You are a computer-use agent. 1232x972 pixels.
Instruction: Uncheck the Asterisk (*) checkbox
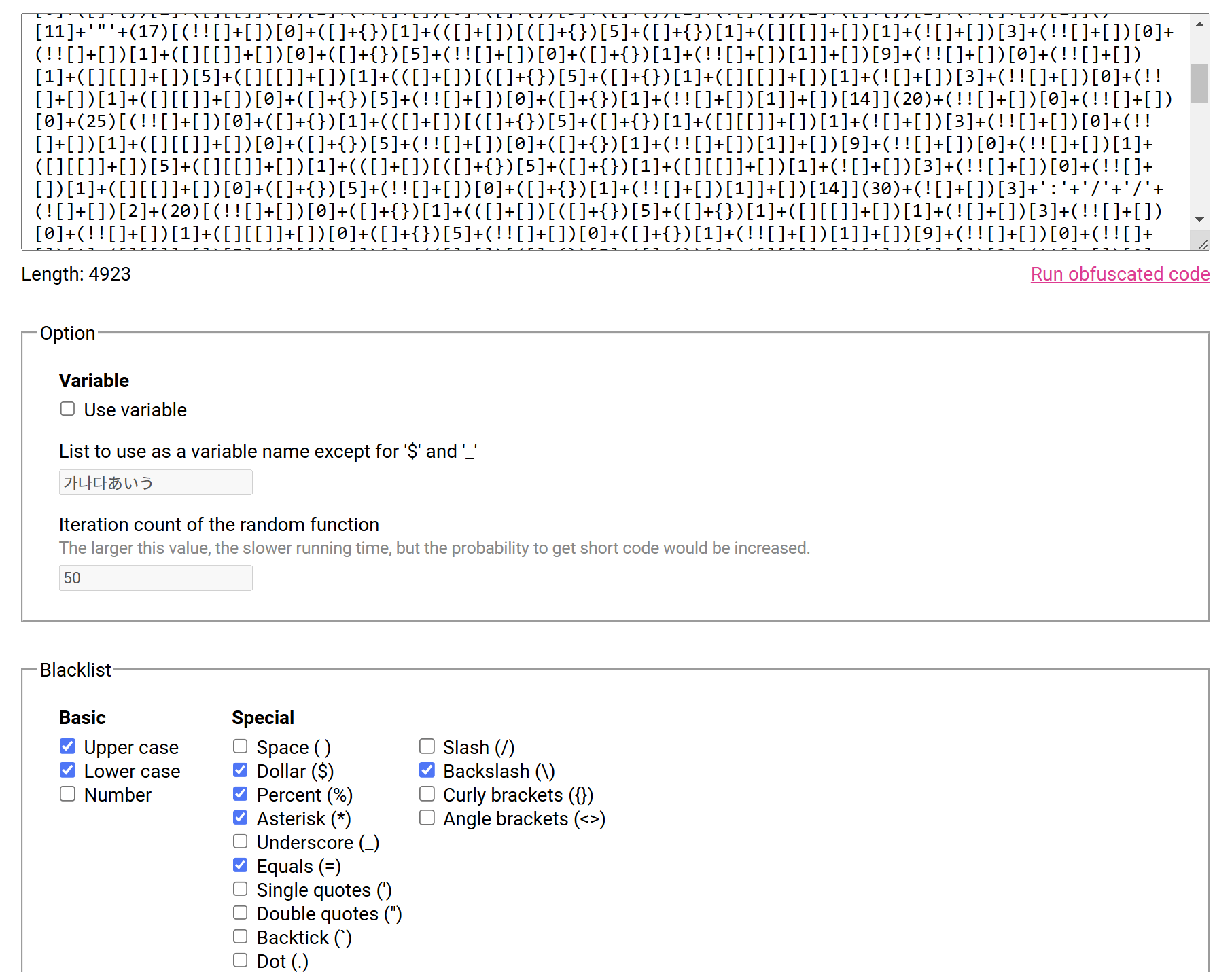point(240,817)
